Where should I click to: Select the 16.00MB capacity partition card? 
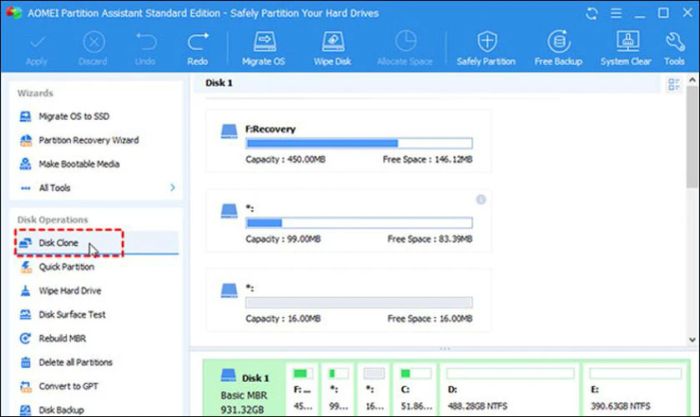pyautogui.click(x=348, y=300)
